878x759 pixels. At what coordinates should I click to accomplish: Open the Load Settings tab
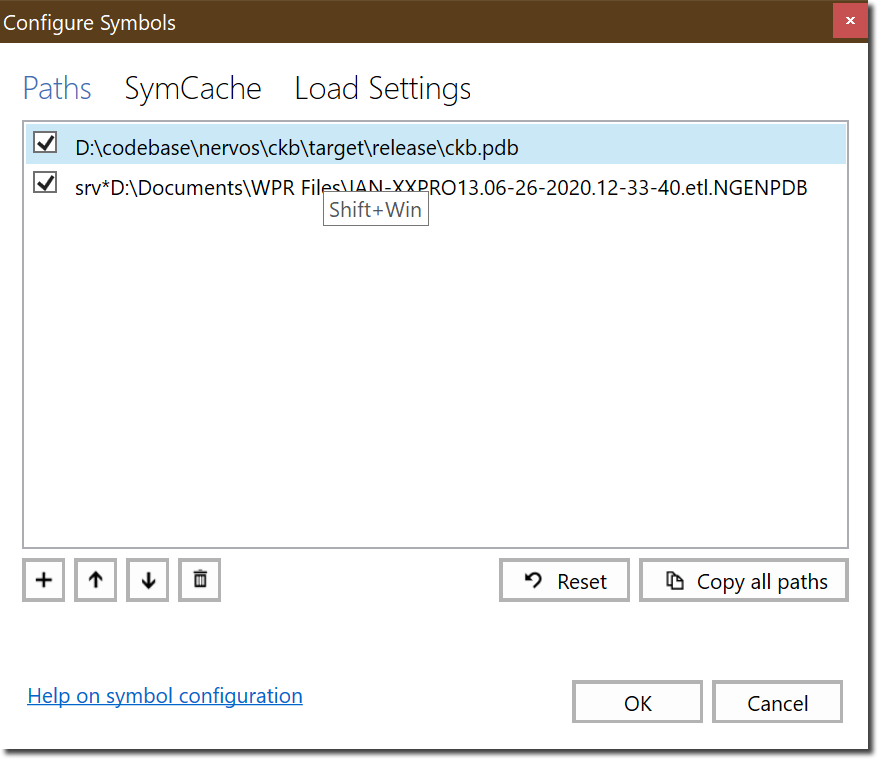382,89
